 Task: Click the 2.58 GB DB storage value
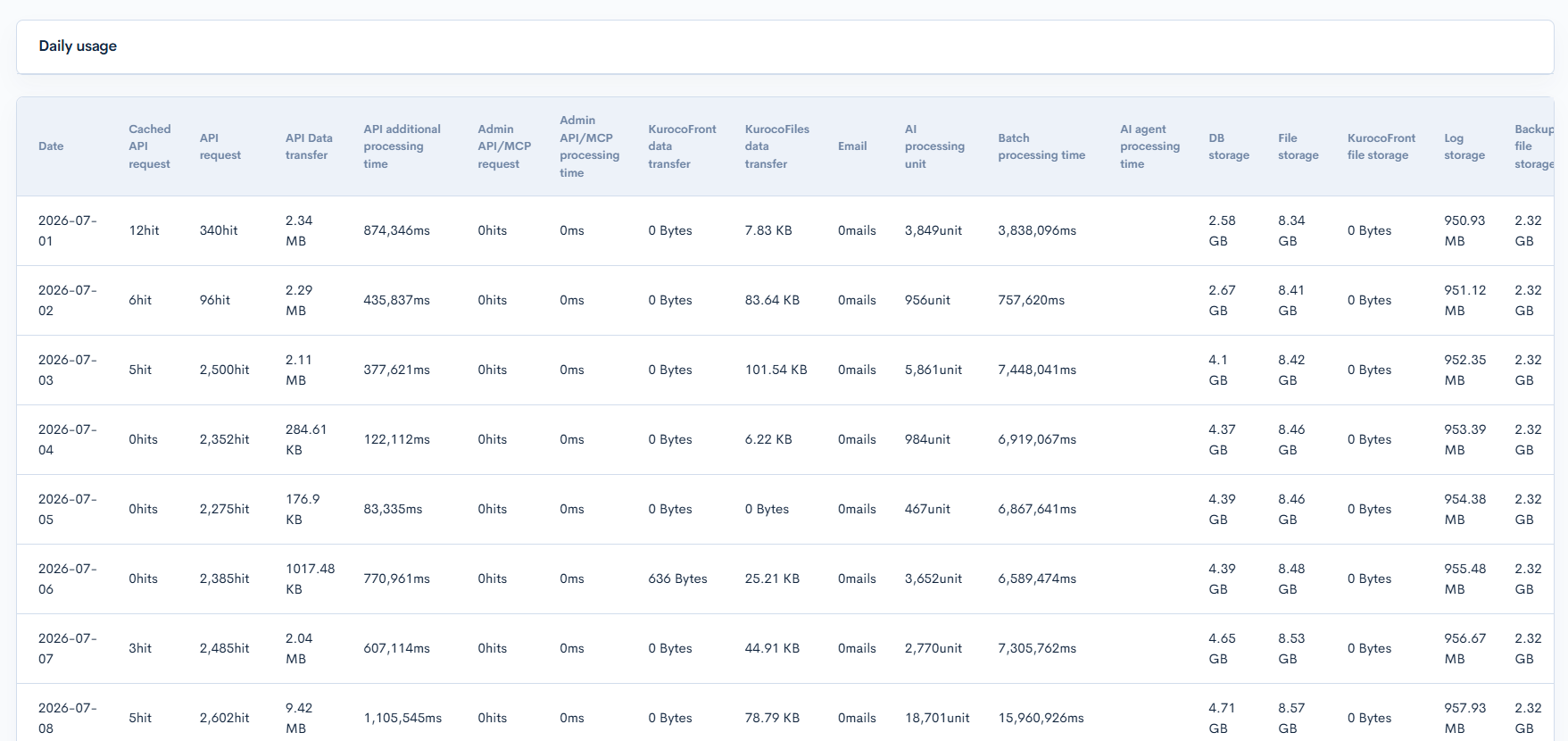point(1222,230)
